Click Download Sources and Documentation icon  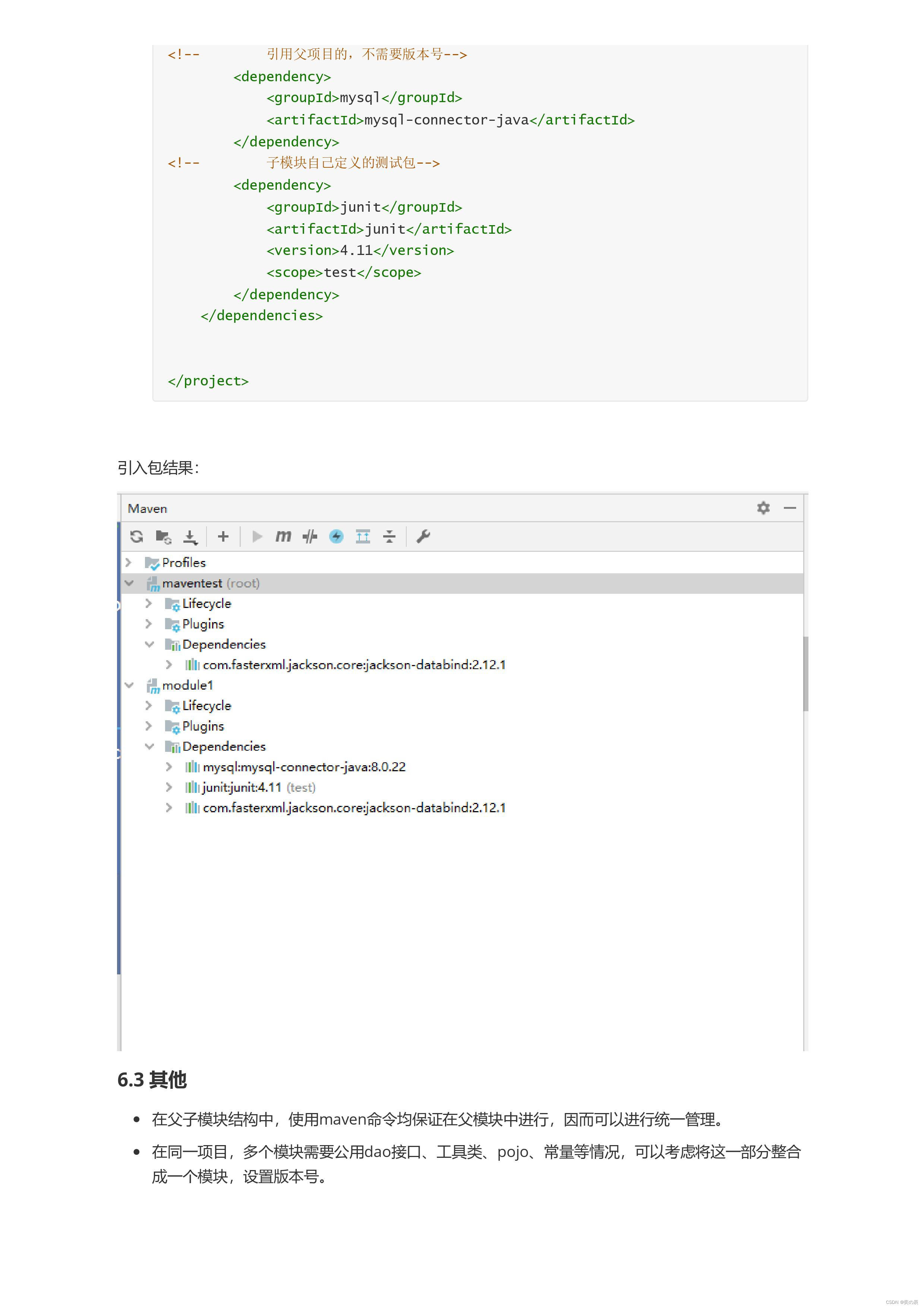190,536
